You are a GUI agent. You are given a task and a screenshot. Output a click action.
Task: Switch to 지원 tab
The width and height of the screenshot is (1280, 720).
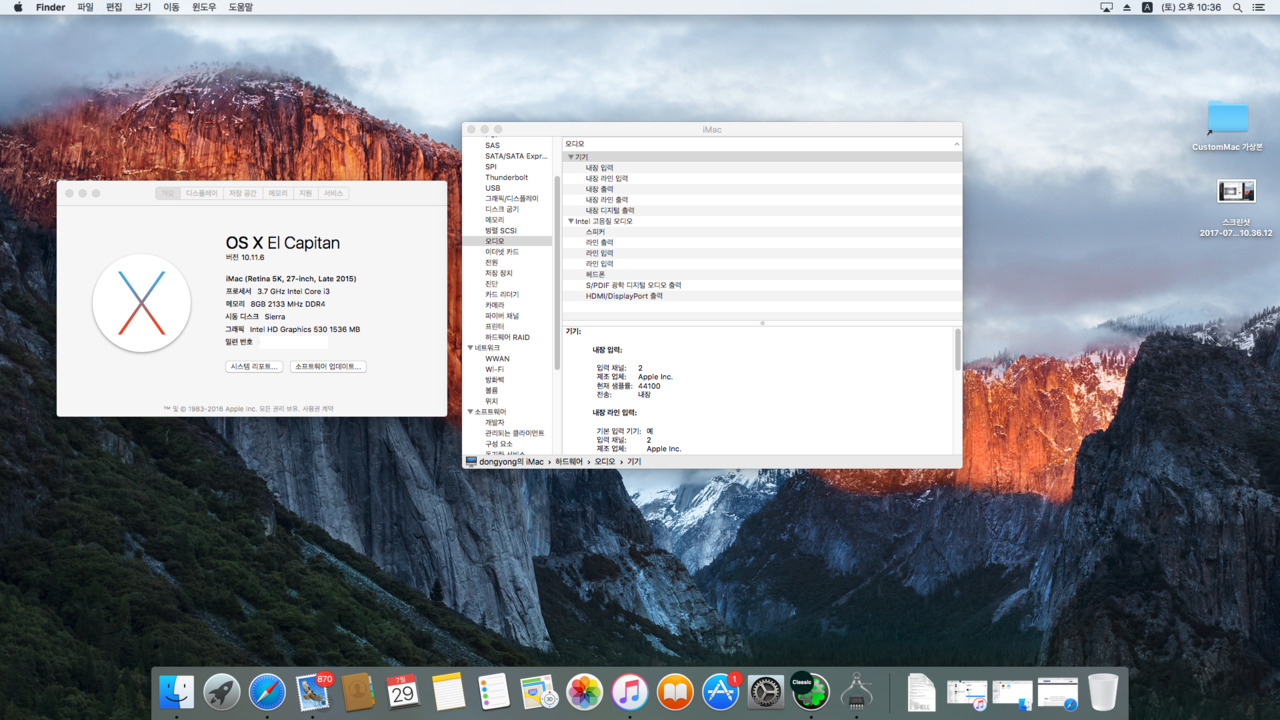[305, 193]
